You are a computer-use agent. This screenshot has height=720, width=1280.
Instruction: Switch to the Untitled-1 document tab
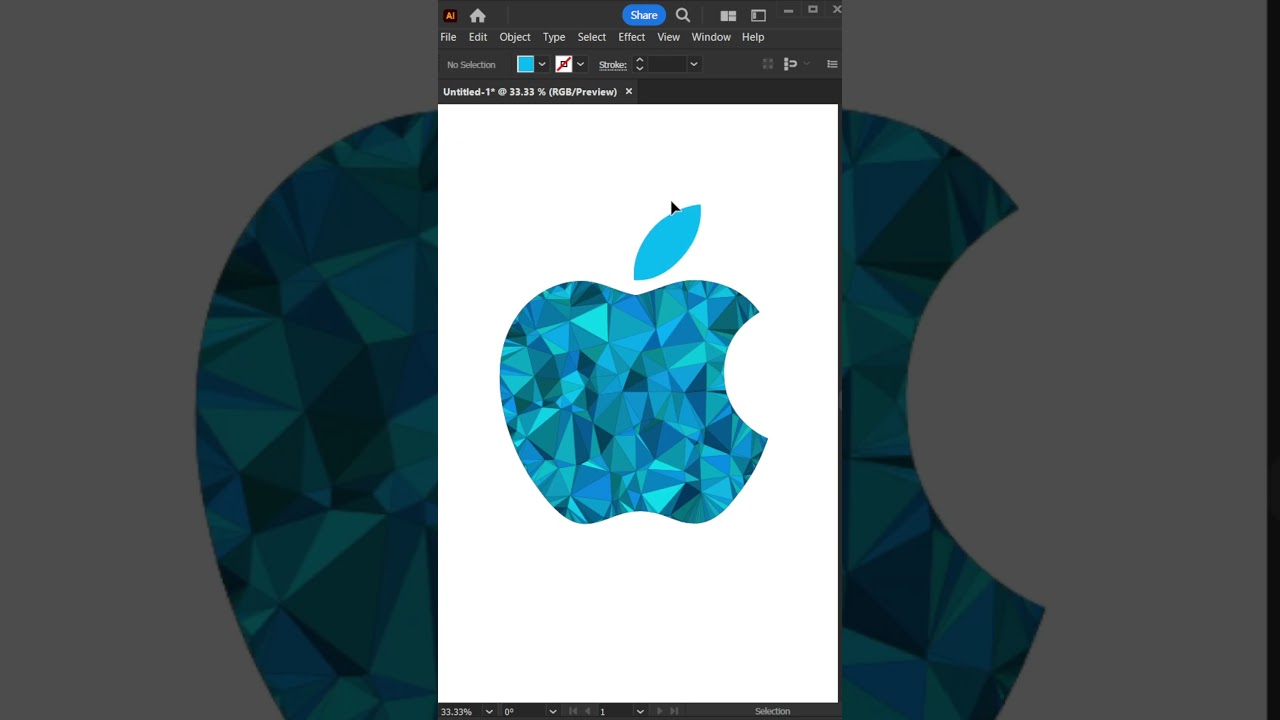pyautogui.click(x=530, y=91)
